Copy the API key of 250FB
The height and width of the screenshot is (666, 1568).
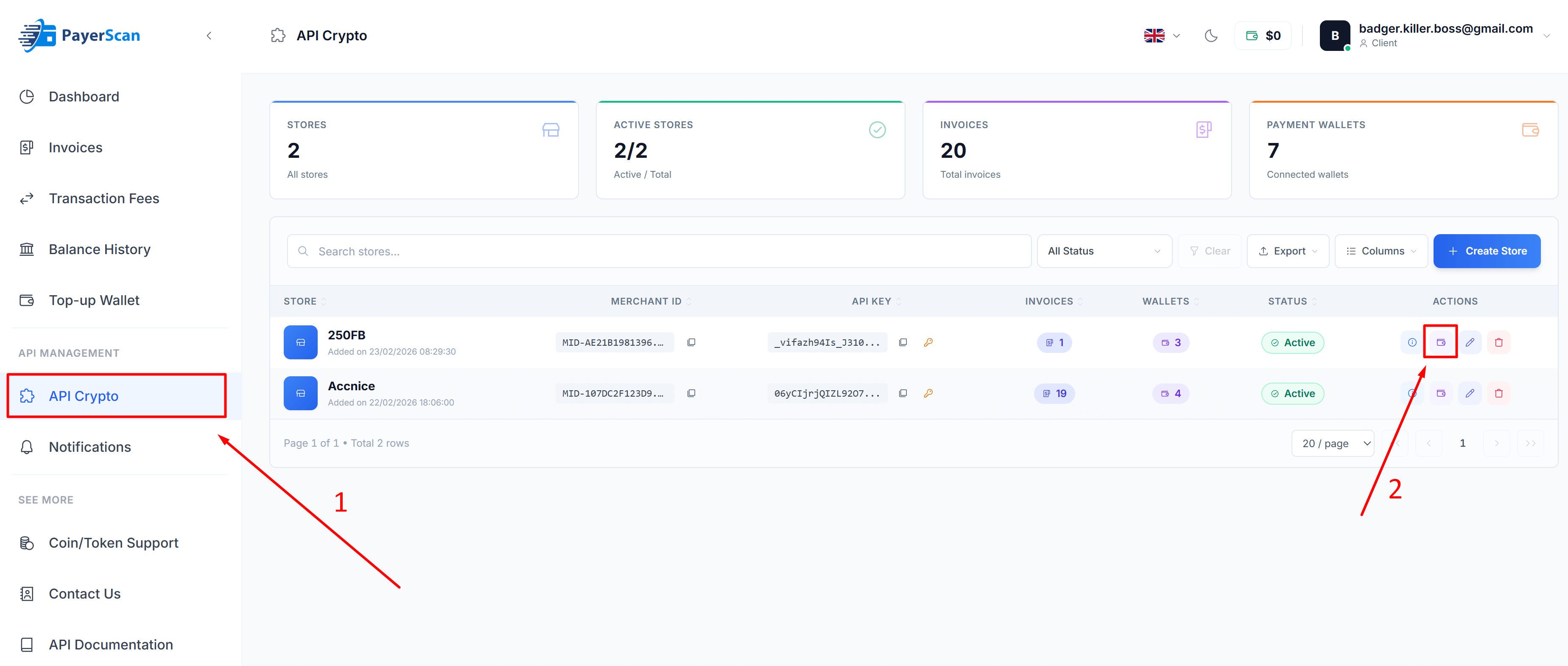(x=903, y=342)
